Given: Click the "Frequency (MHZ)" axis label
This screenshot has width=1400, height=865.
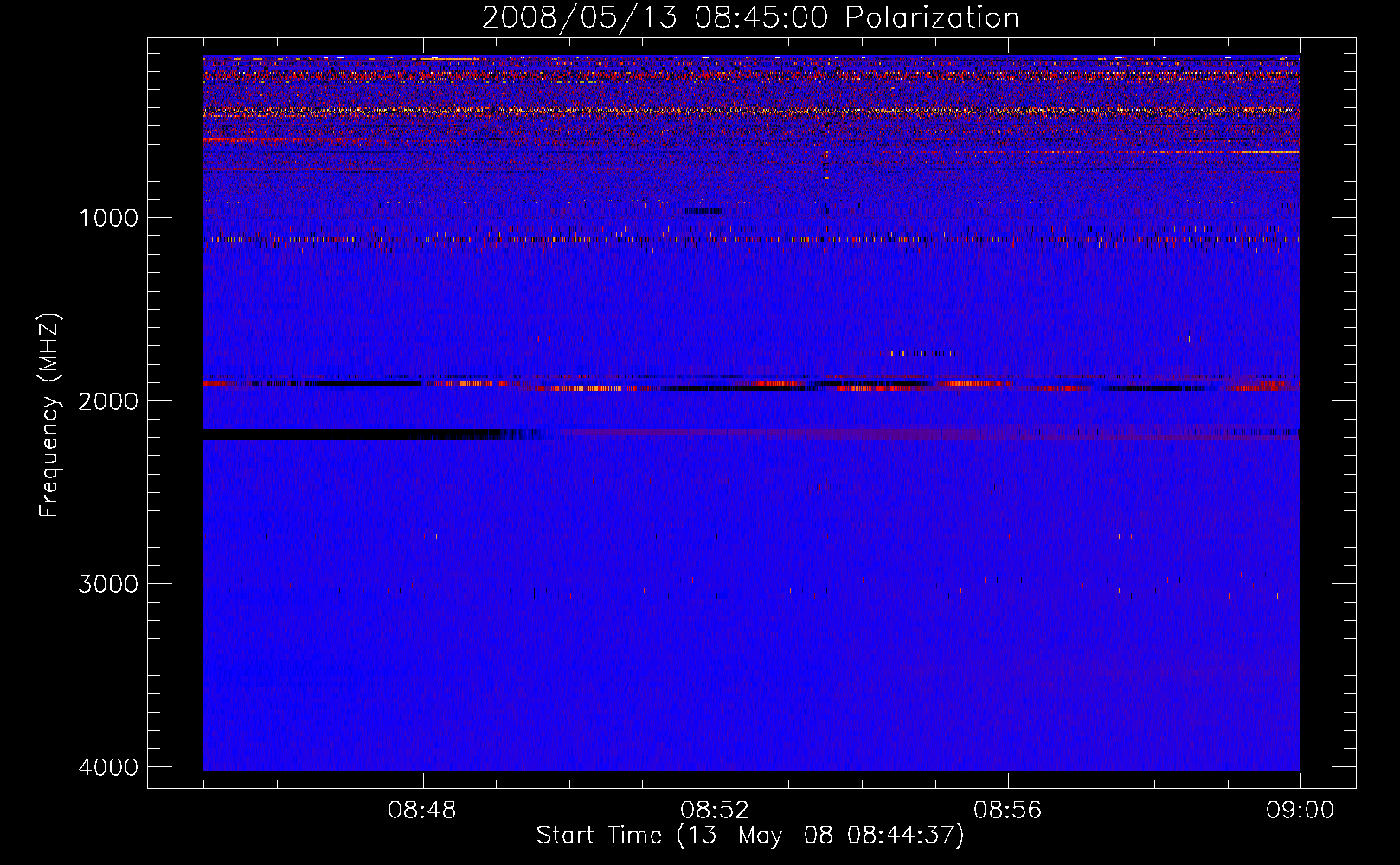Looking at the screenshot, I should (x=50, y=415).
